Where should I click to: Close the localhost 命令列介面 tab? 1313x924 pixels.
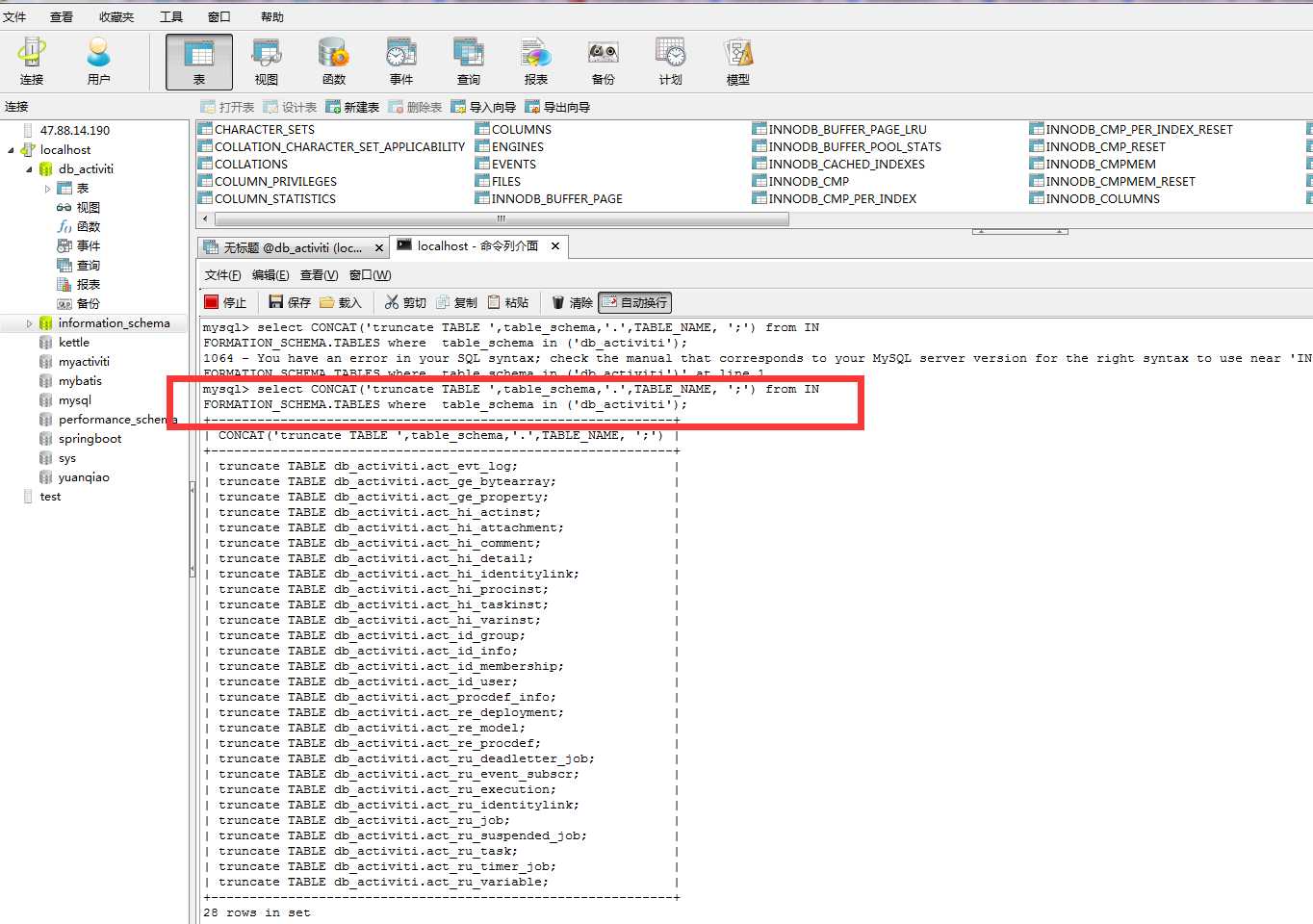click(555, 246)
